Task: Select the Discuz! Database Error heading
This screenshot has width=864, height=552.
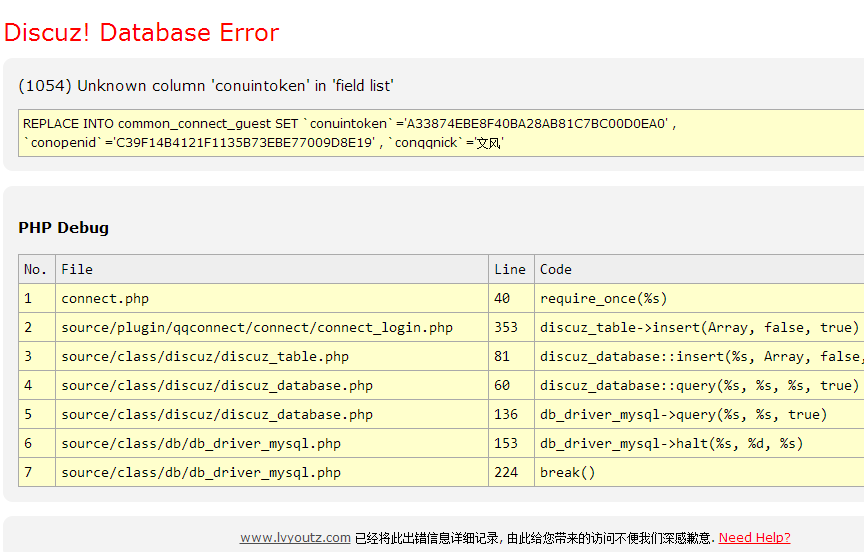Action: [x=142, y=33]
